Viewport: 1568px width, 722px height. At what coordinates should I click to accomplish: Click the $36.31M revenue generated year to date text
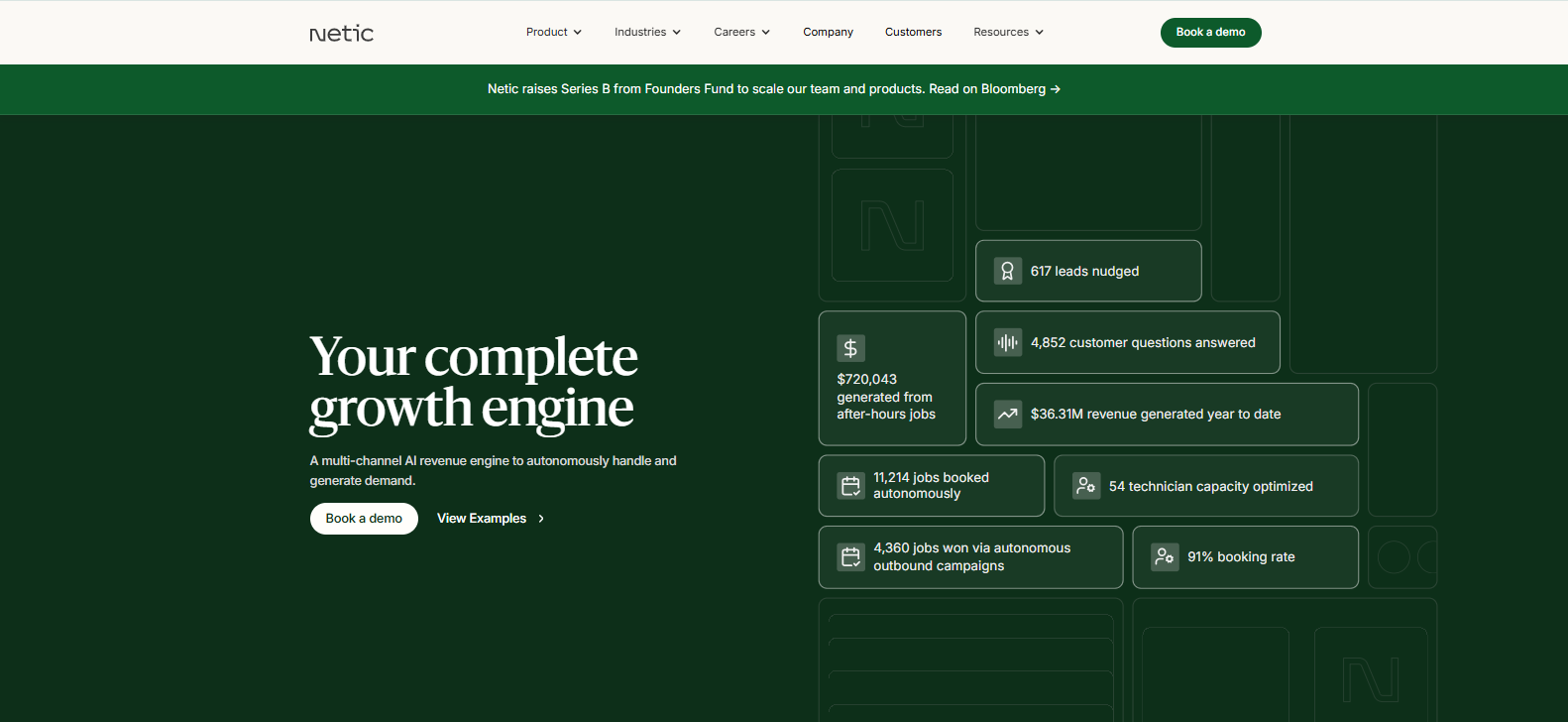(x=1156, y=414)
